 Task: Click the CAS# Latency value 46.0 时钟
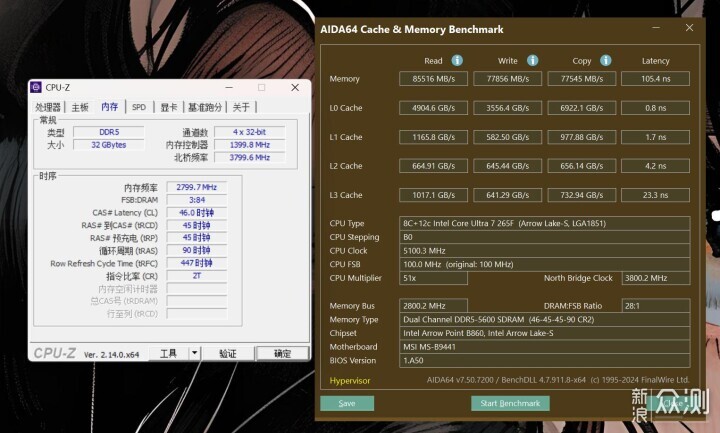point(197,213)
